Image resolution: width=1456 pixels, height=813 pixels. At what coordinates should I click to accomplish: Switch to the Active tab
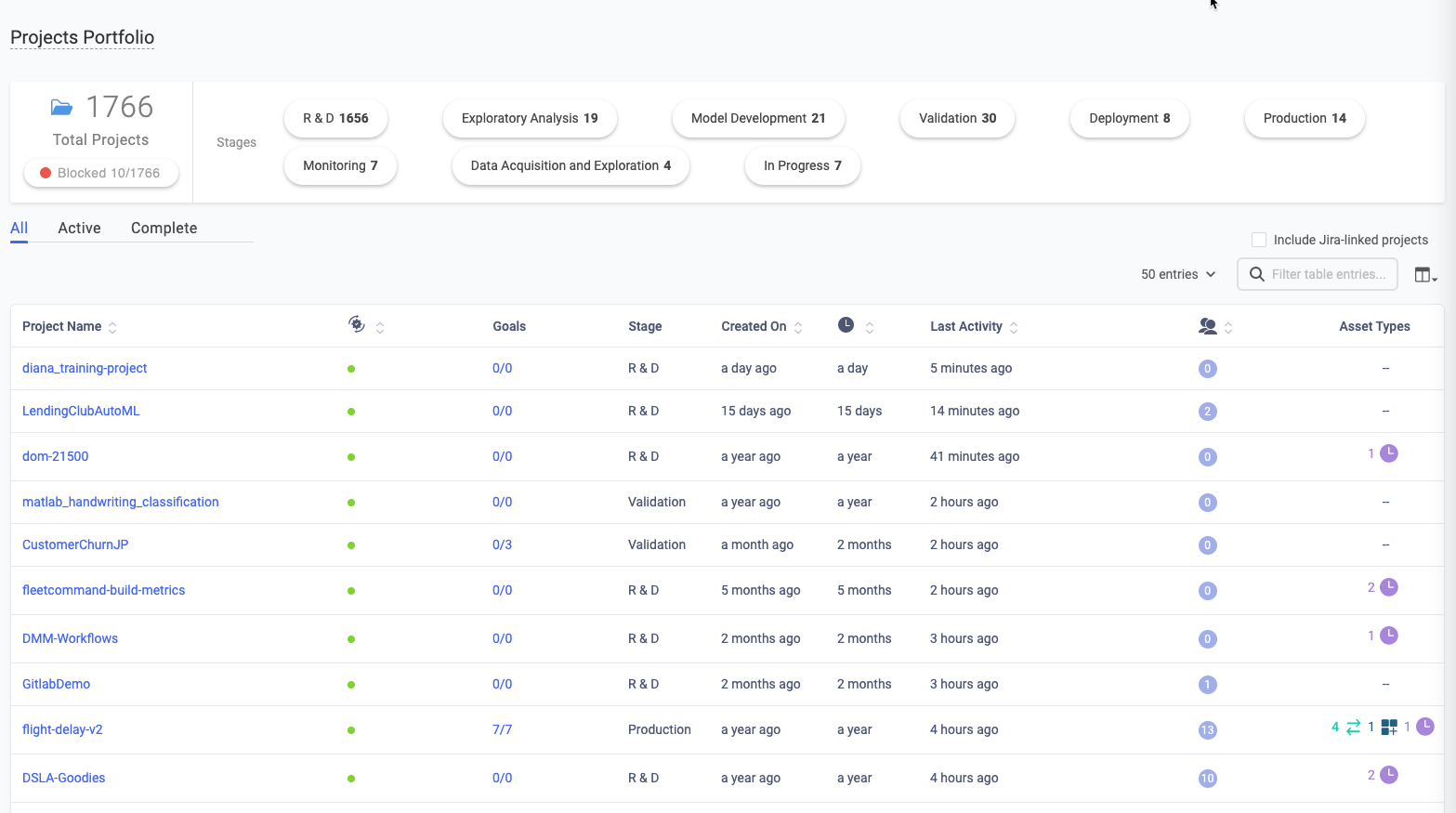[79, 229]
